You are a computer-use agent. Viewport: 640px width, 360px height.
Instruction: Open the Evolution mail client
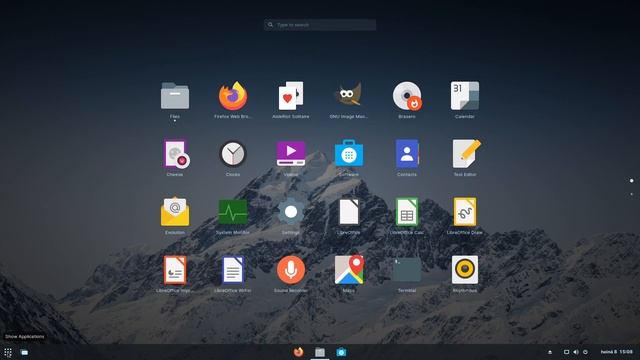[x=175, y=212]
